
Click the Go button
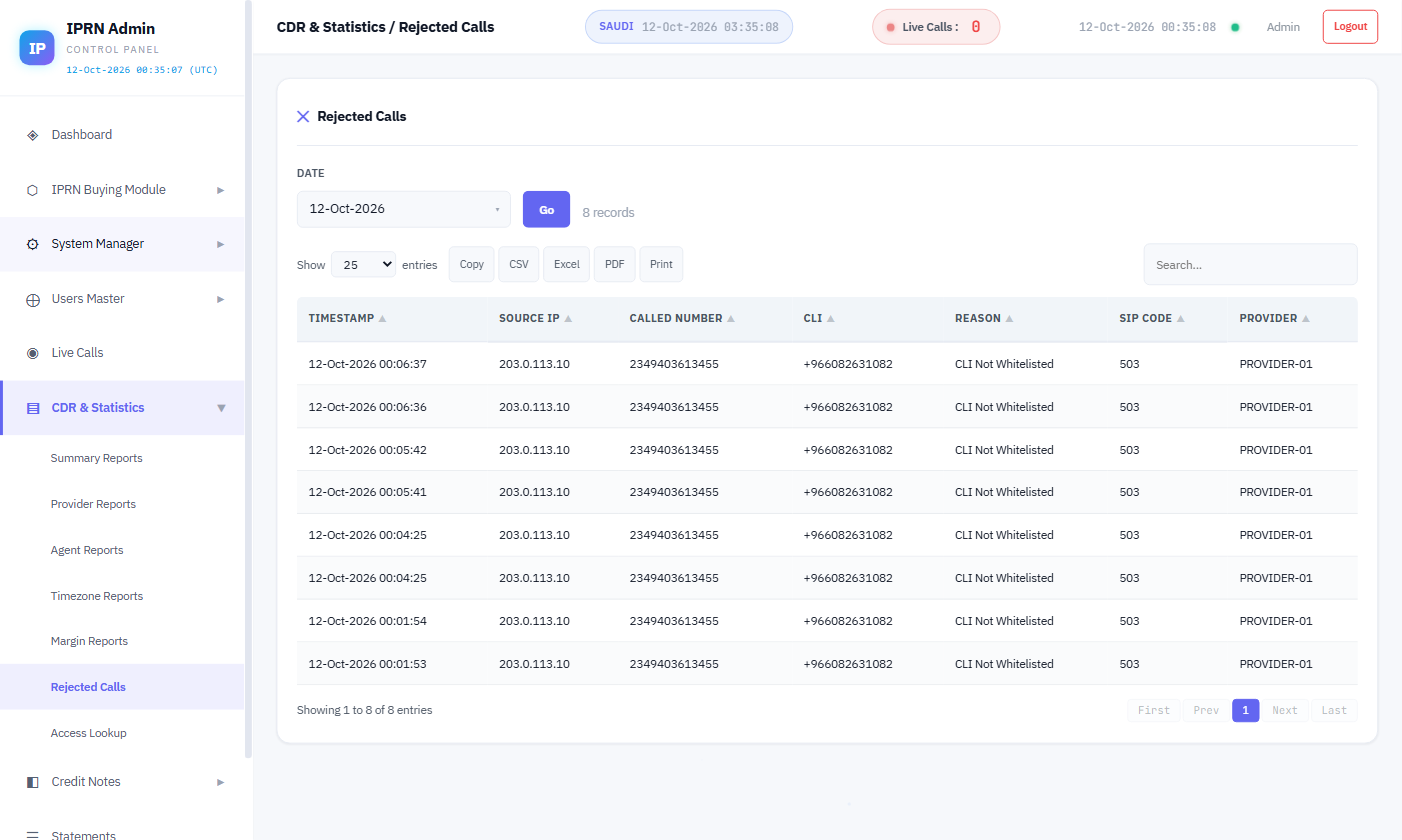click(x=547, y=210)
